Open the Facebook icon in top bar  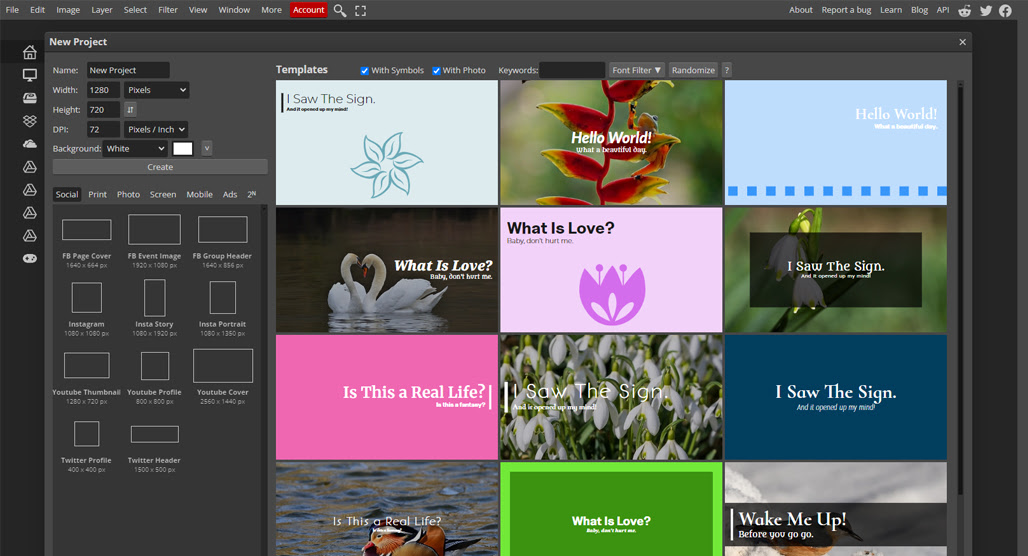(1005, 10)
